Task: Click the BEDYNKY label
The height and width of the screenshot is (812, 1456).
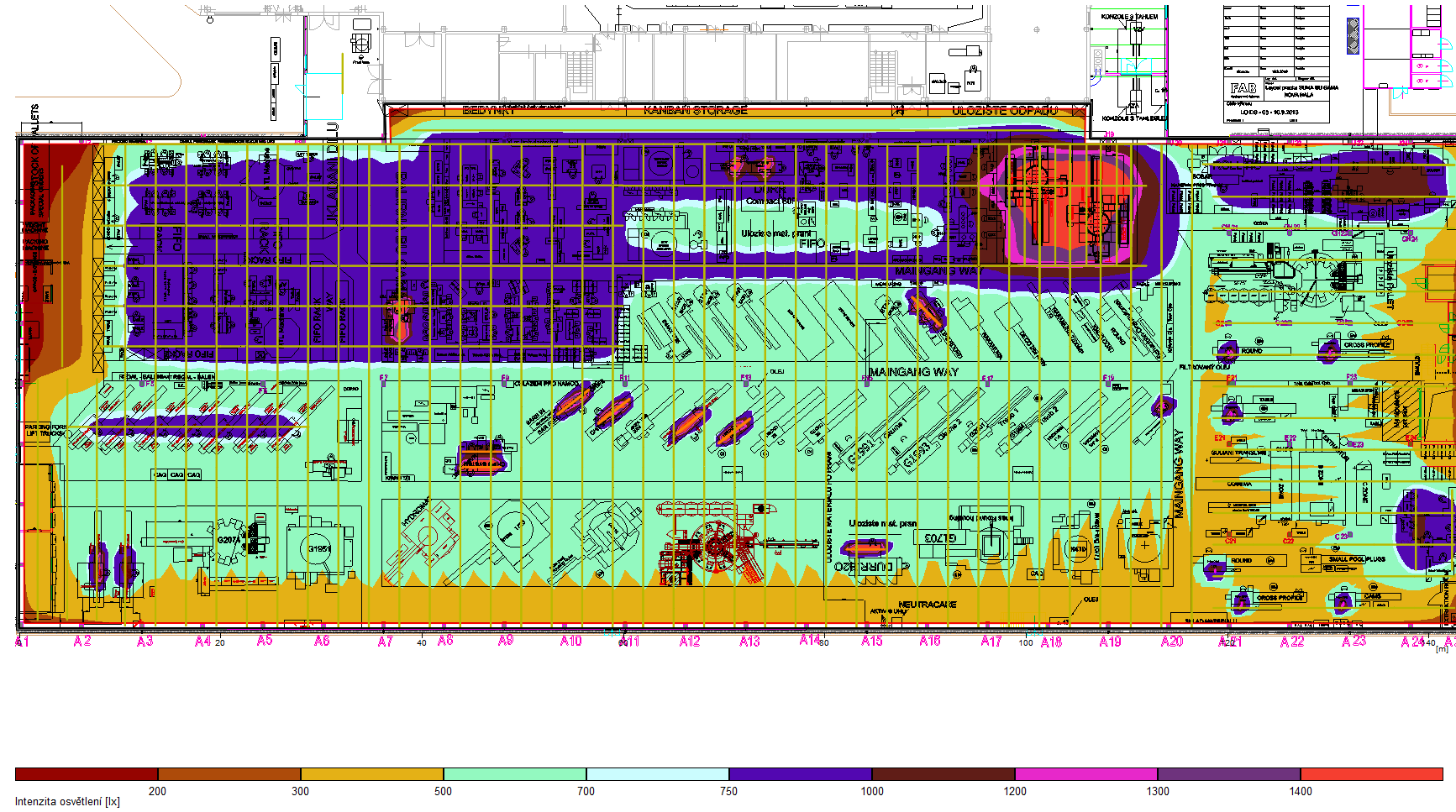Action: [489, 110]
